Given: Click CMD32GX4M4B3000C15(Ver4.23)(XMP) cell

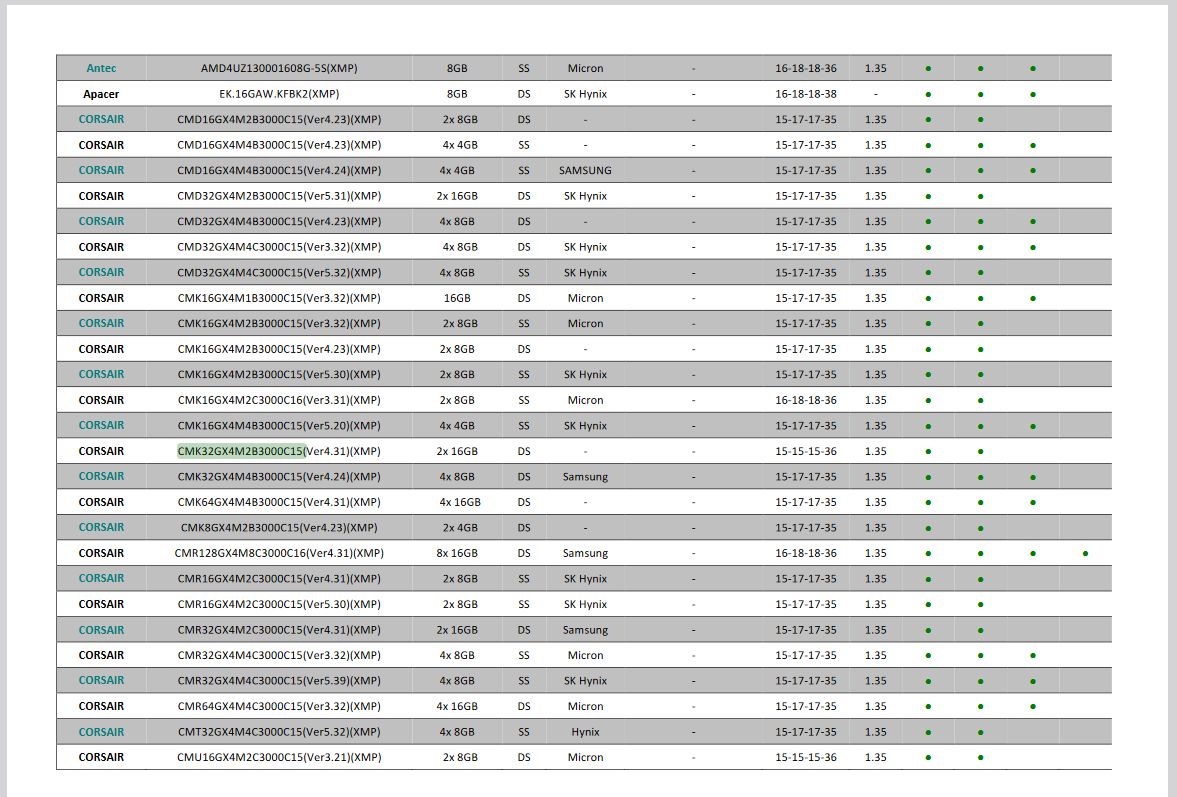Looking at the screenshot, I should (x=279, y=221).
